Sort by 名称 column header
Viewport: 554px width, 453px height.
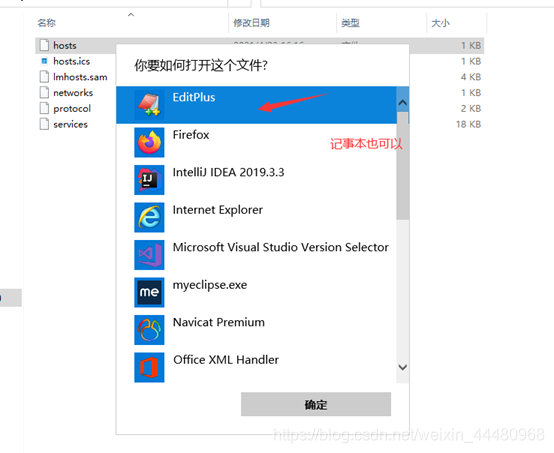point(47,23)
